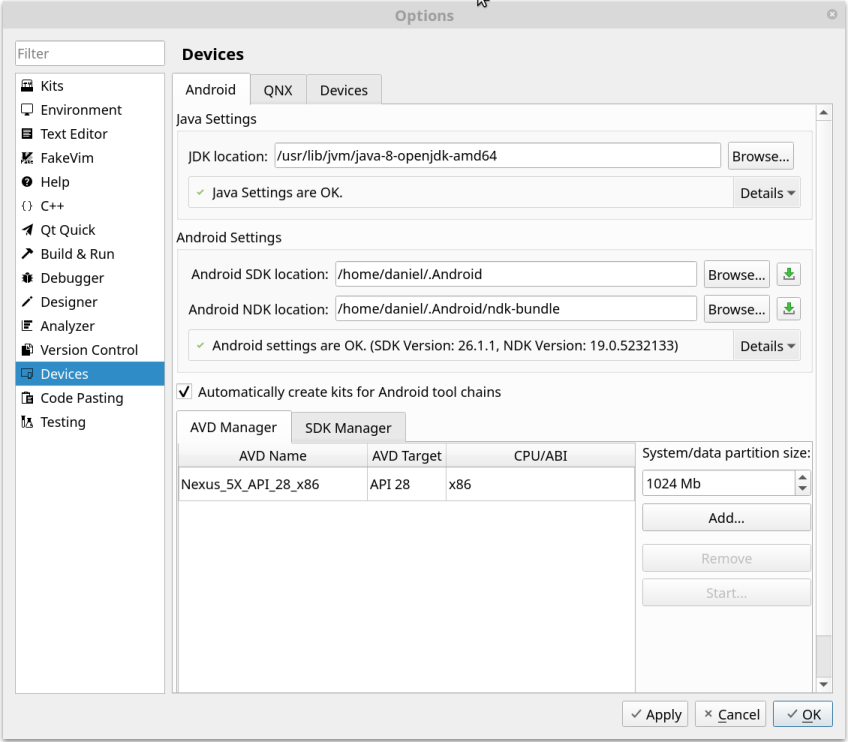This screenshot has width=848, height=742.
Task: Select the Qt Quick paper-plane icon
Action: [x=27, y=230]
